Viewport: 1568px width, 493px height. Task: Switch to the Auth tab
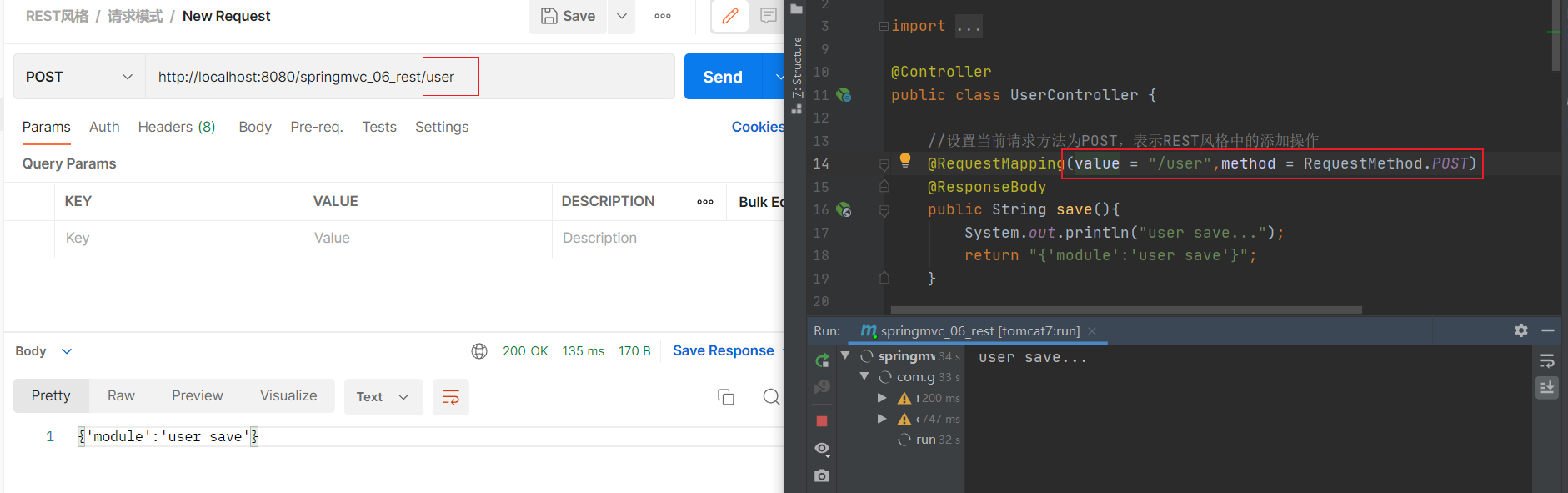[104, 127]
